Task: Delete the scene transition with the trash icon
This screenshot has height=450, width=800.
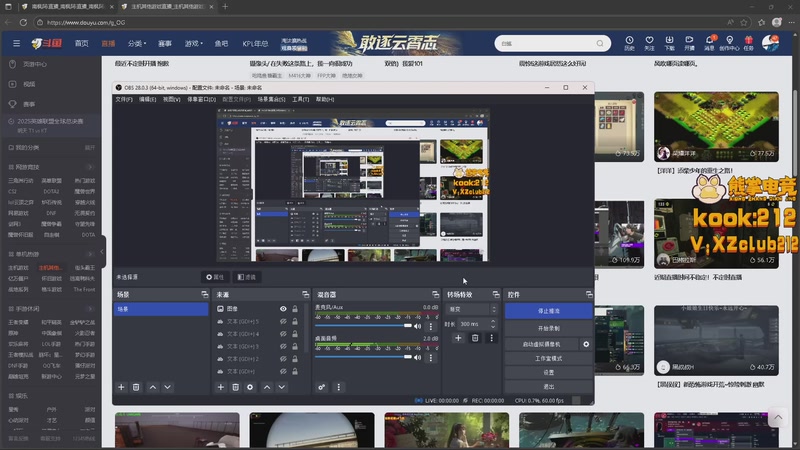Action: [x=475, y=338]
